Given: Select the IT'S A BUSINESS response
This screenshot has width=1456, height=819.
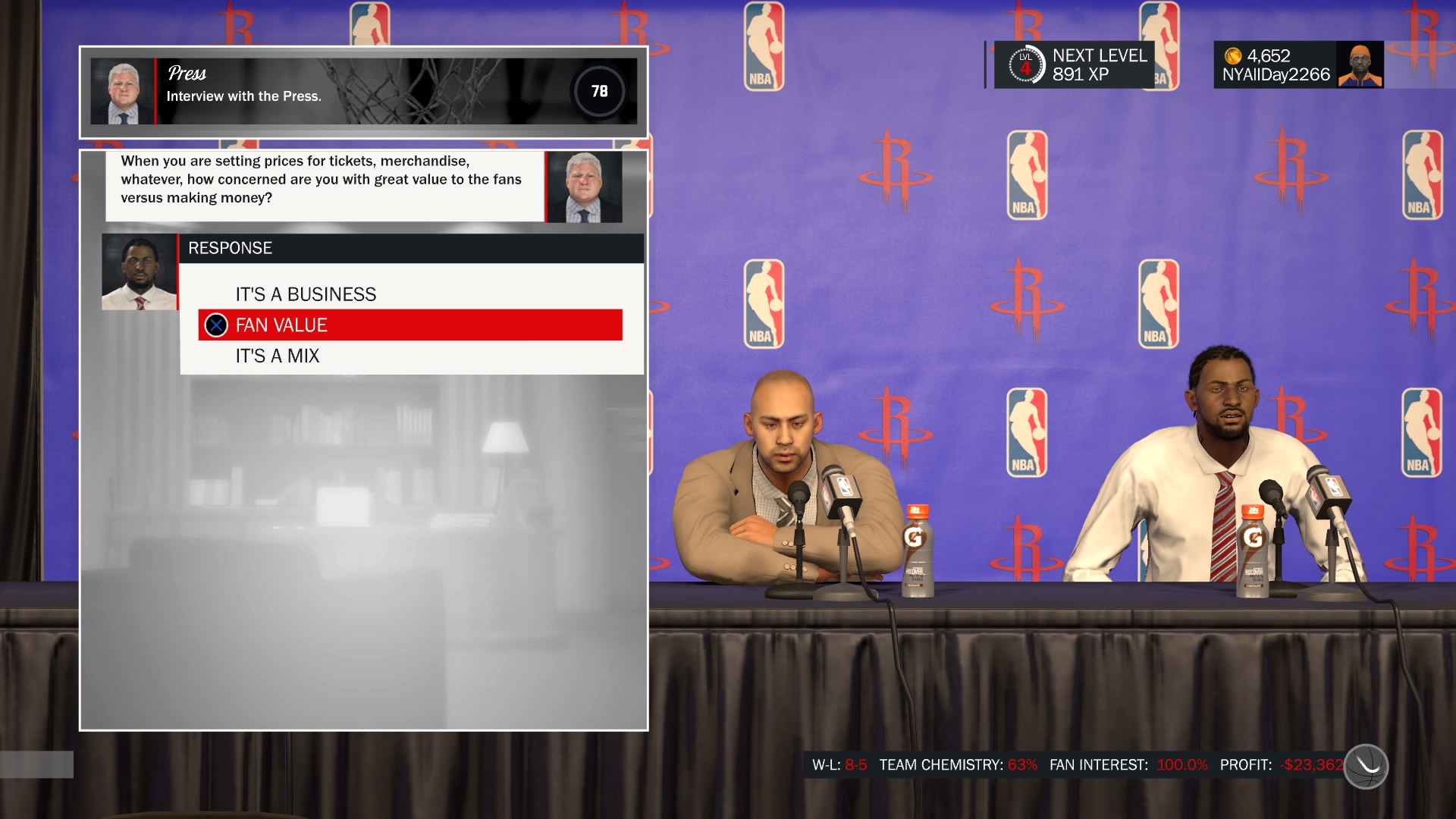Looking at the screenshot, I should tap(306, 294).
